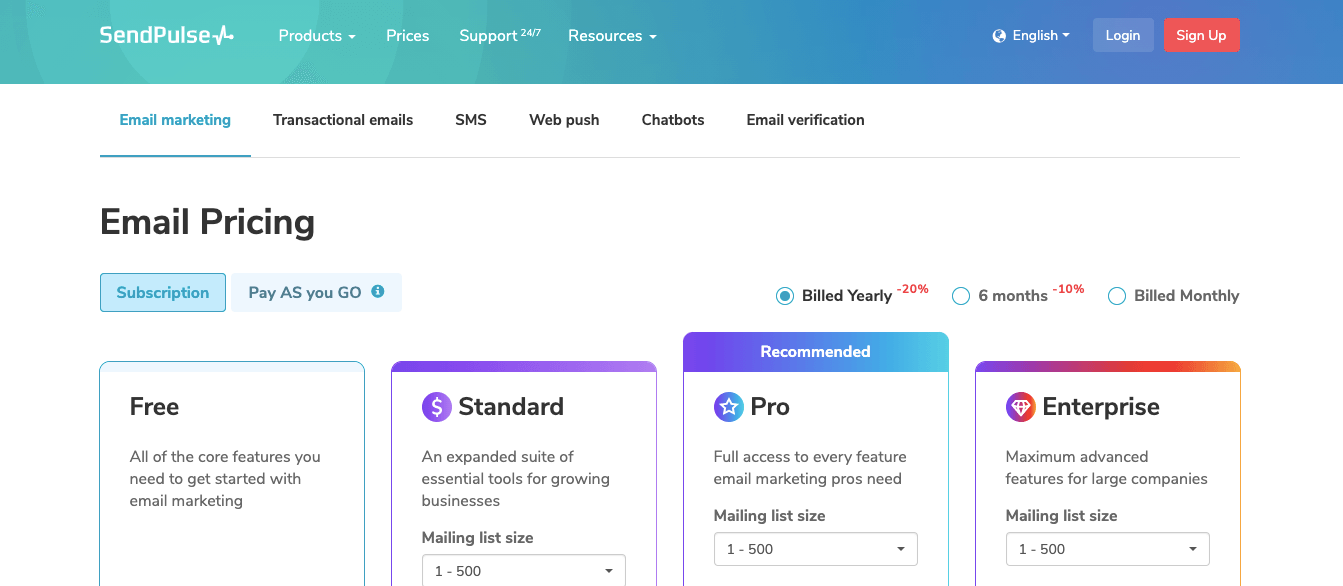Image resolution: width=1343 pixels, height=586 pixels.
Task: Click the Pro plan star icon
Action: coord(729,407)
